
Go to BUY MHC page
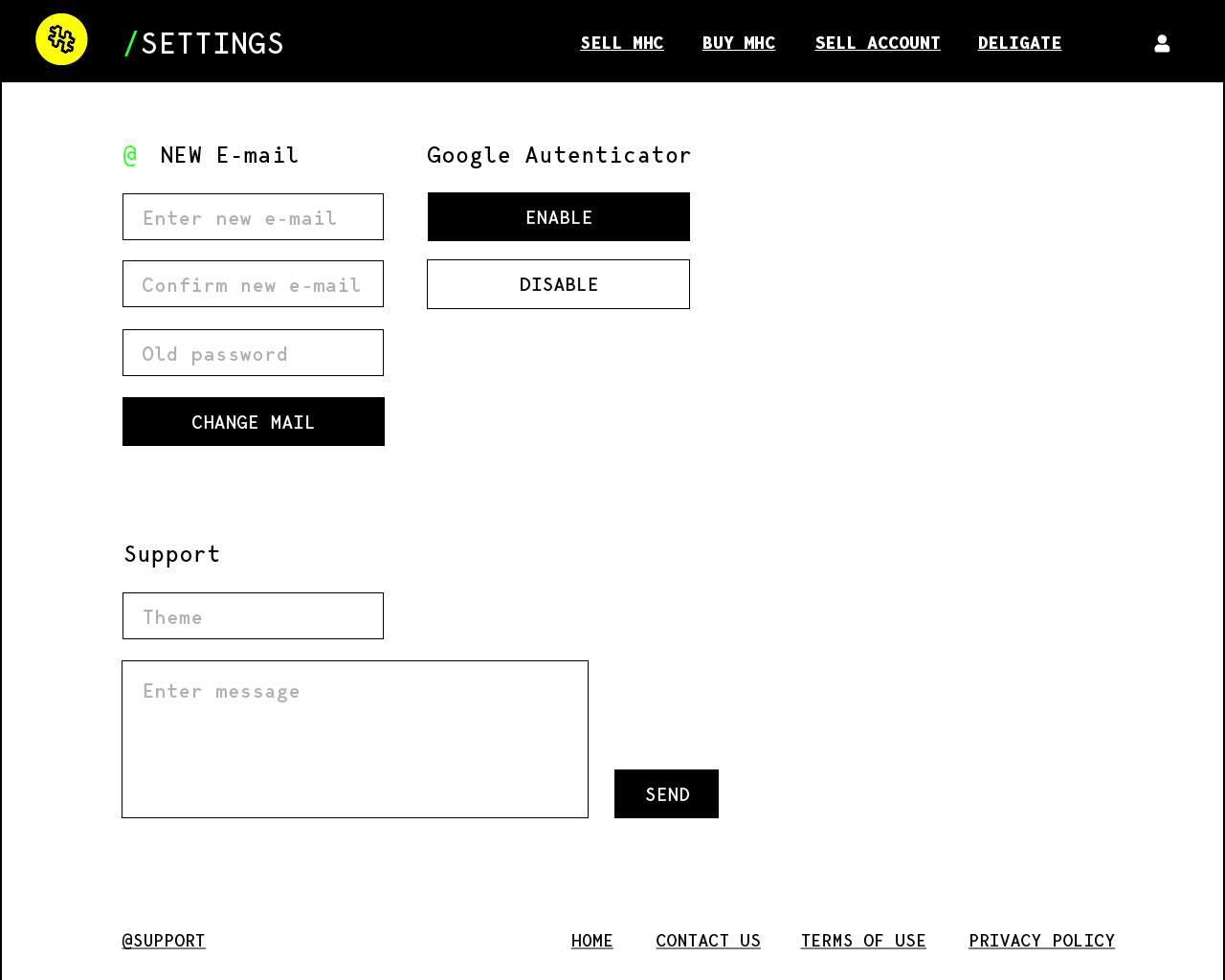point(739,43)
